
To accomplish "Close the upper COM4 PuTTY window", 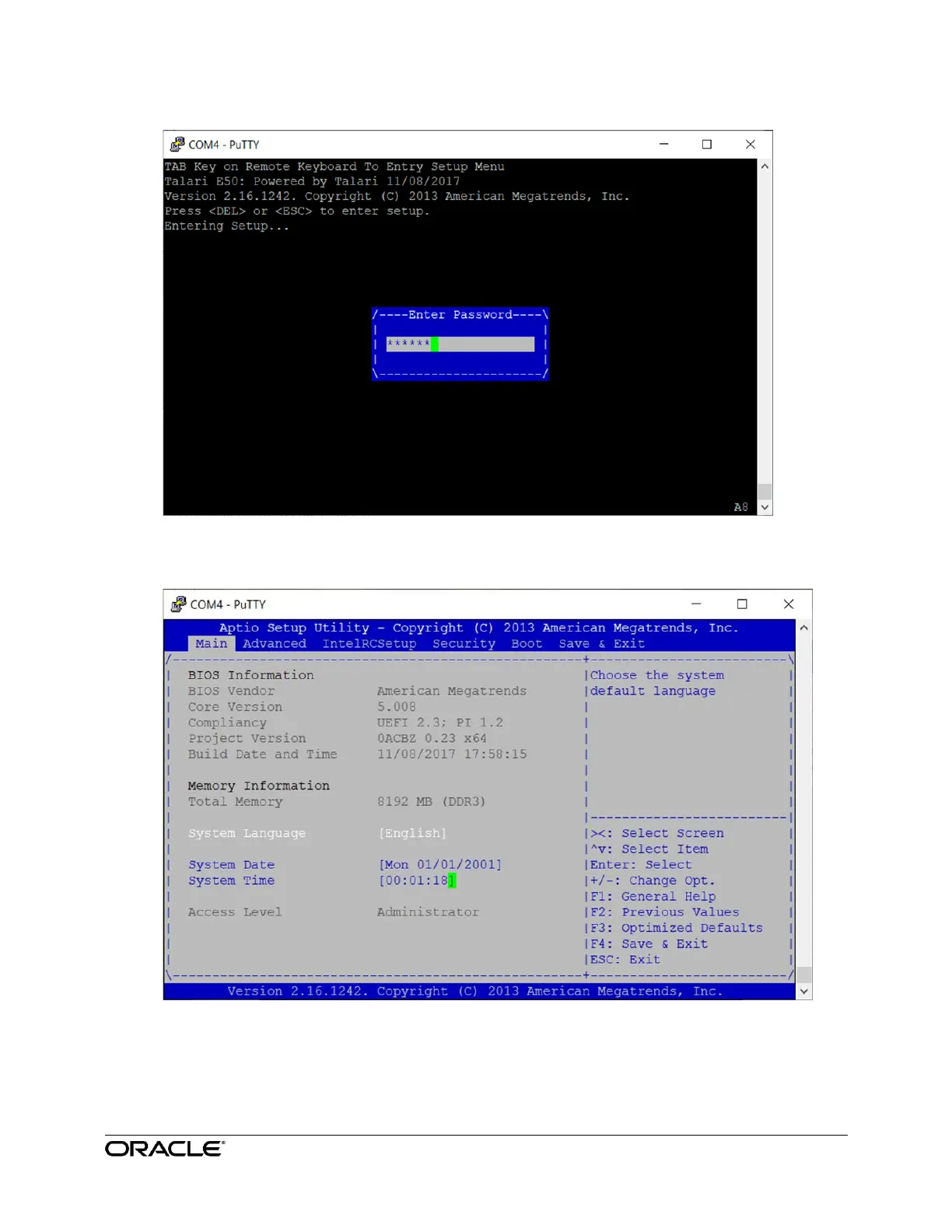I will pos(750,145).
